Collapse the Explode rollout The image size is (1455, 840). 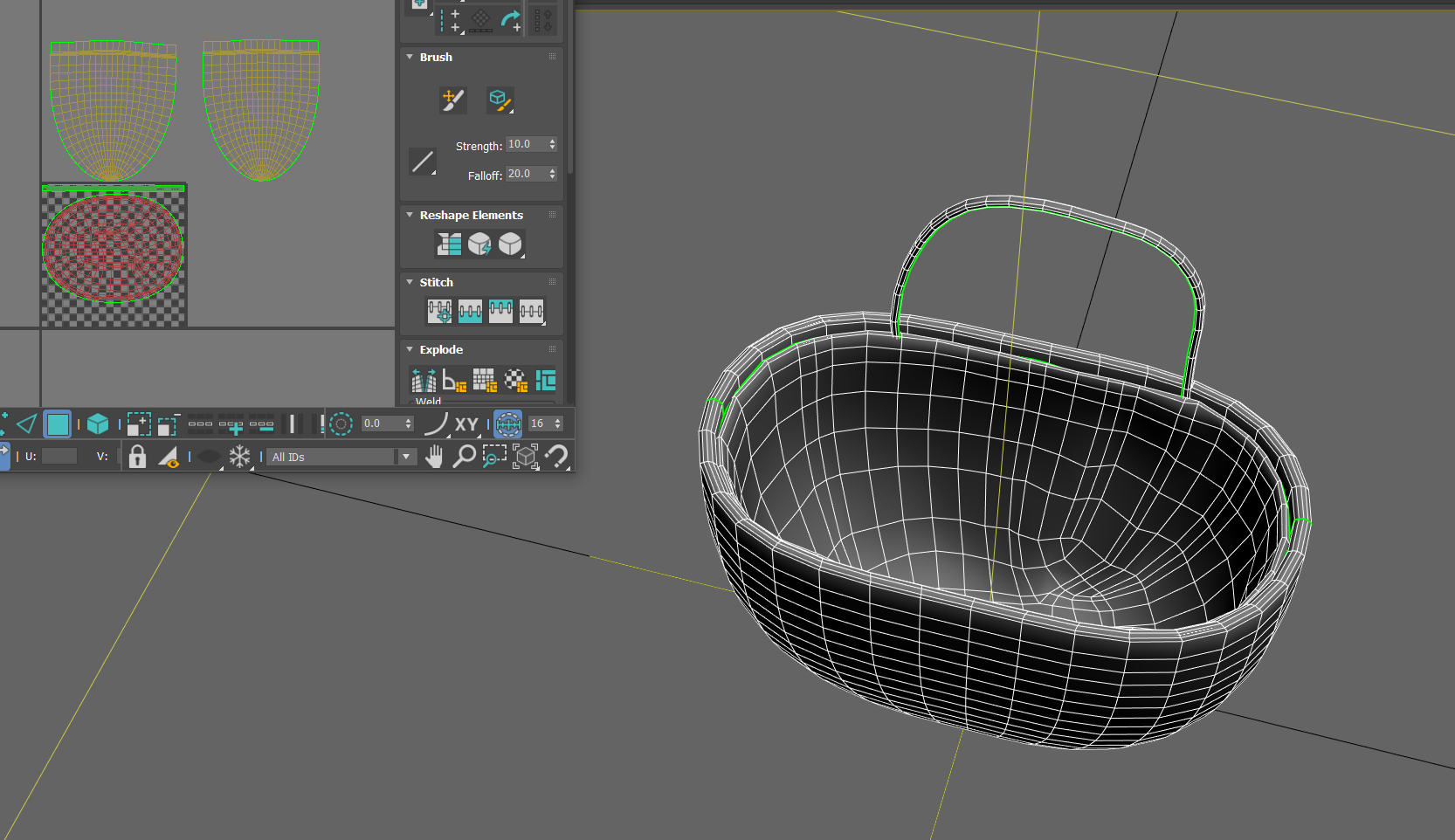[410, 349]
